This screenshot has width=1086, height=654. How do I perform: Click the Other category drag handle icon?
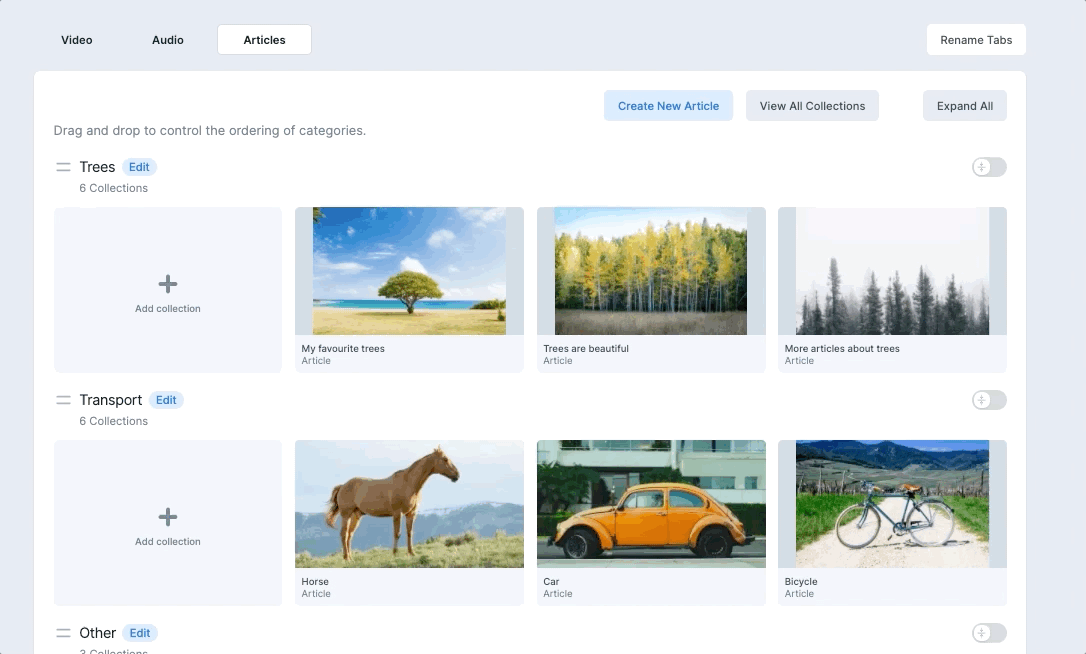[63, 633]
